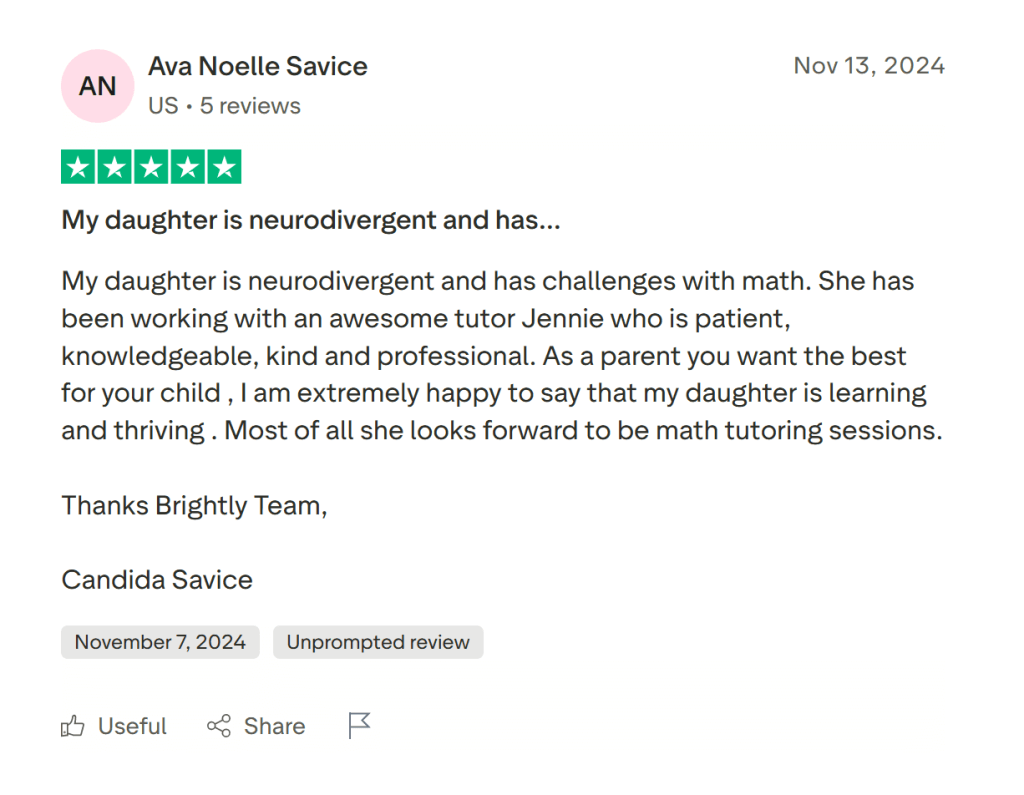
Task: Click the "Unprompted review" tag
Action: [378, 642]
